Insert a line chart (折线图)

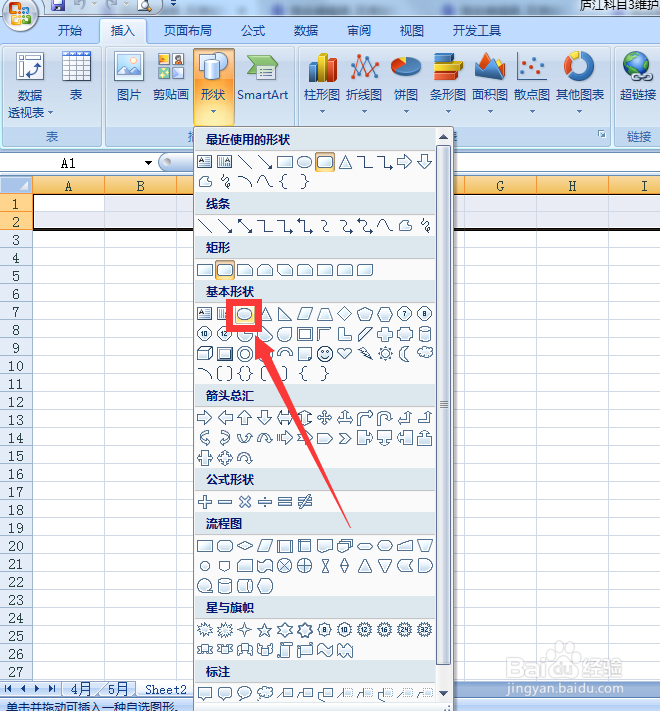pyautogui.click(x=364, y=83)
